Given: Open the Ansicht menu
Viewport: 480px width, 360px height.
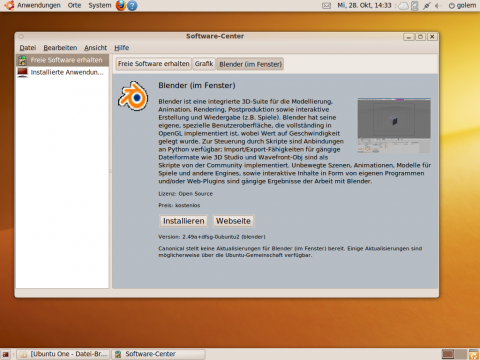Looking at the screenshot, I should point(95,48).
